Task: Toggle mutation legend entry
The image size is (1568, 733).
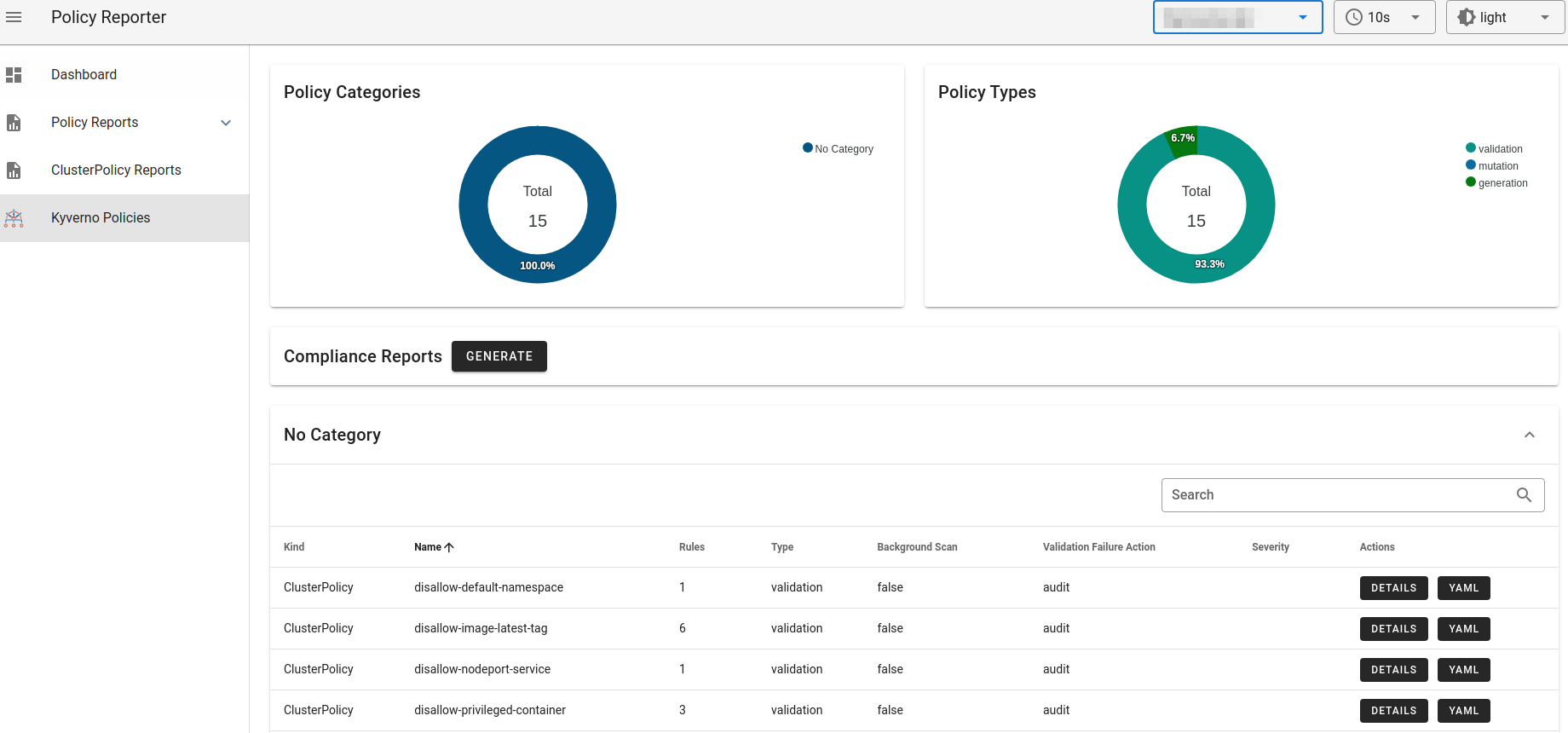Action: click(x=1492, y=165)
